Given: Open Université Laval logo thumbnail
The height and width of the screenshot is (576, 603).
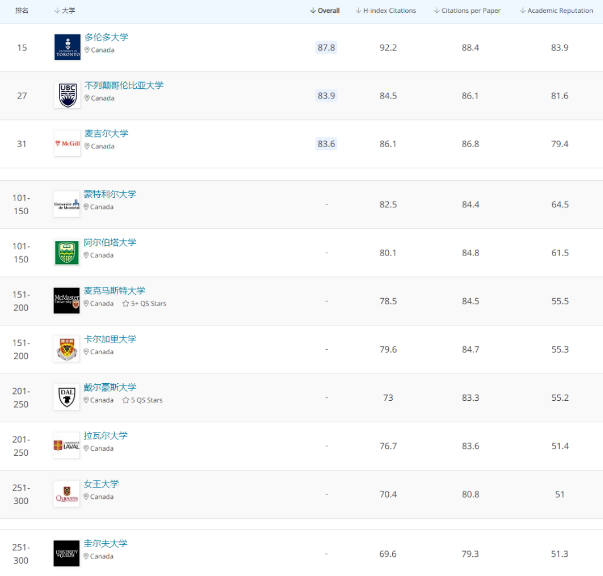Looking at the screenshot, I should click(x=67, y=446).
